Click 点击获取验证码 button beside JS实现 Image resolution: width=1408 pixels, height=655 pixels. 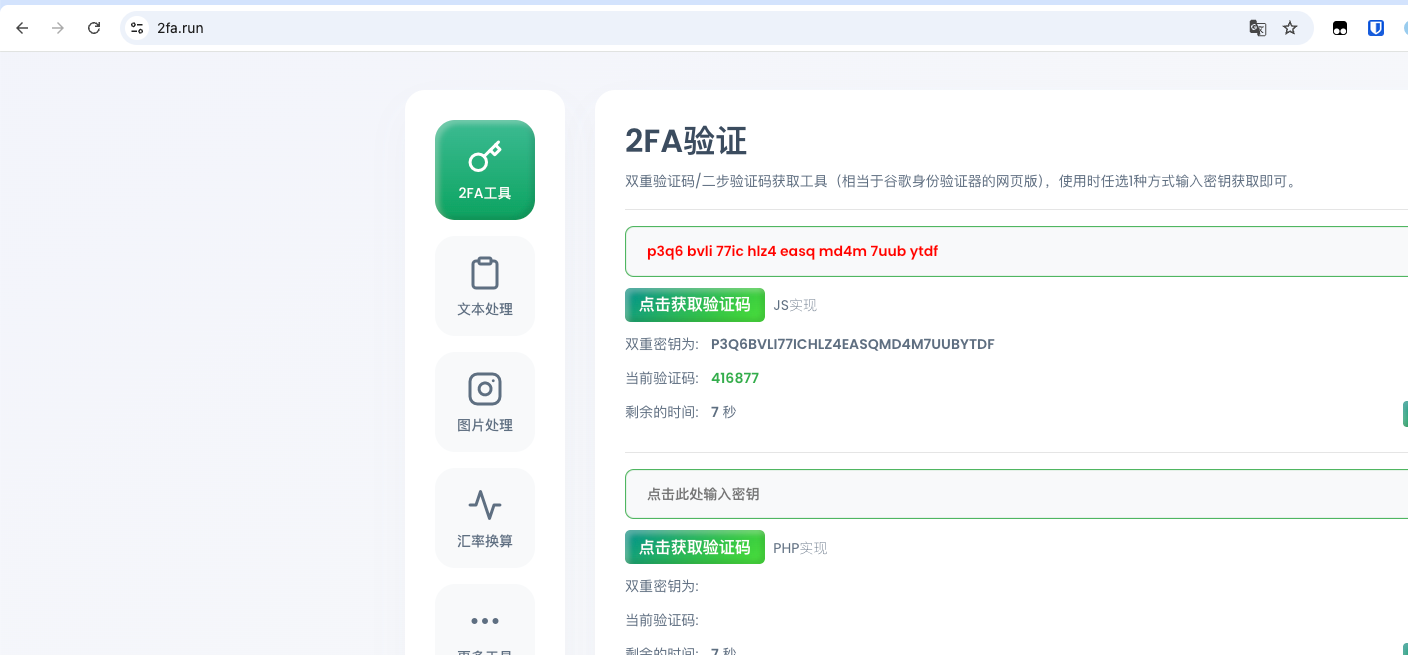(695, 305)
